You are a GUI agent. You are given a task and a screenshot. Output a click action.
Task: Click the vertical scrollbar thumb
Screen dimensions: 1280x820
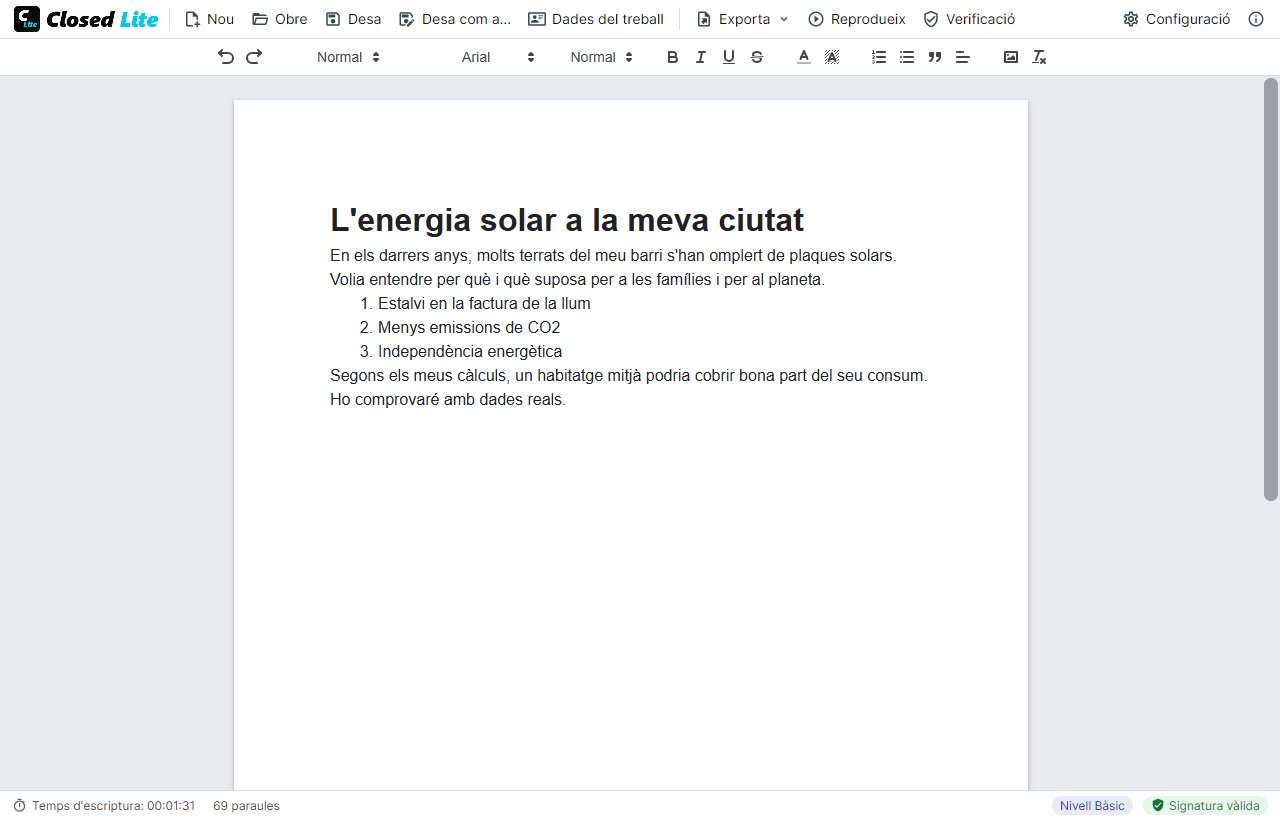coord(1271,290)
